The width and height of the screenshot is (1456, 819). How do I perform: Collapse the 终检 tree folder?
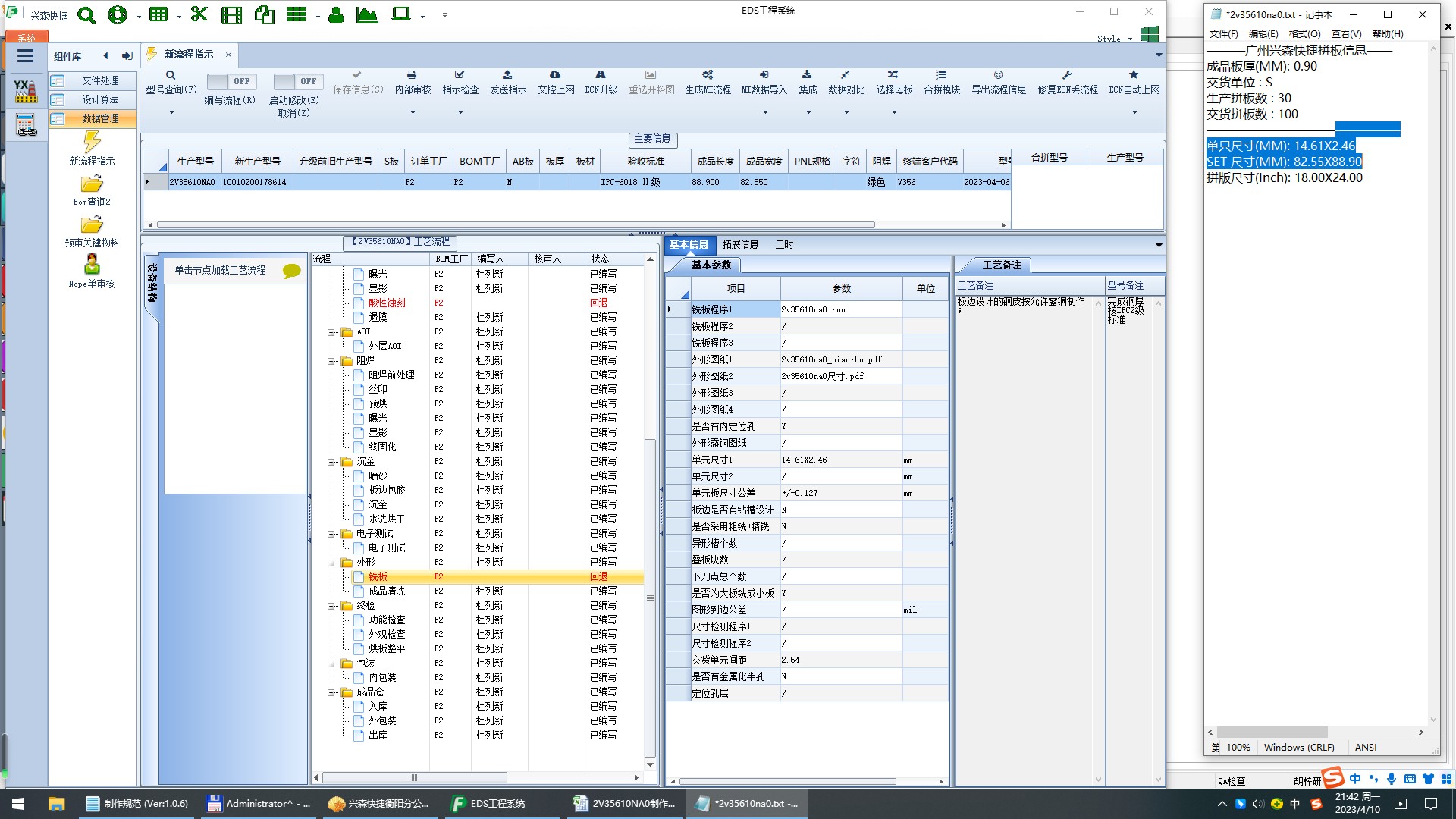point(331,606)
